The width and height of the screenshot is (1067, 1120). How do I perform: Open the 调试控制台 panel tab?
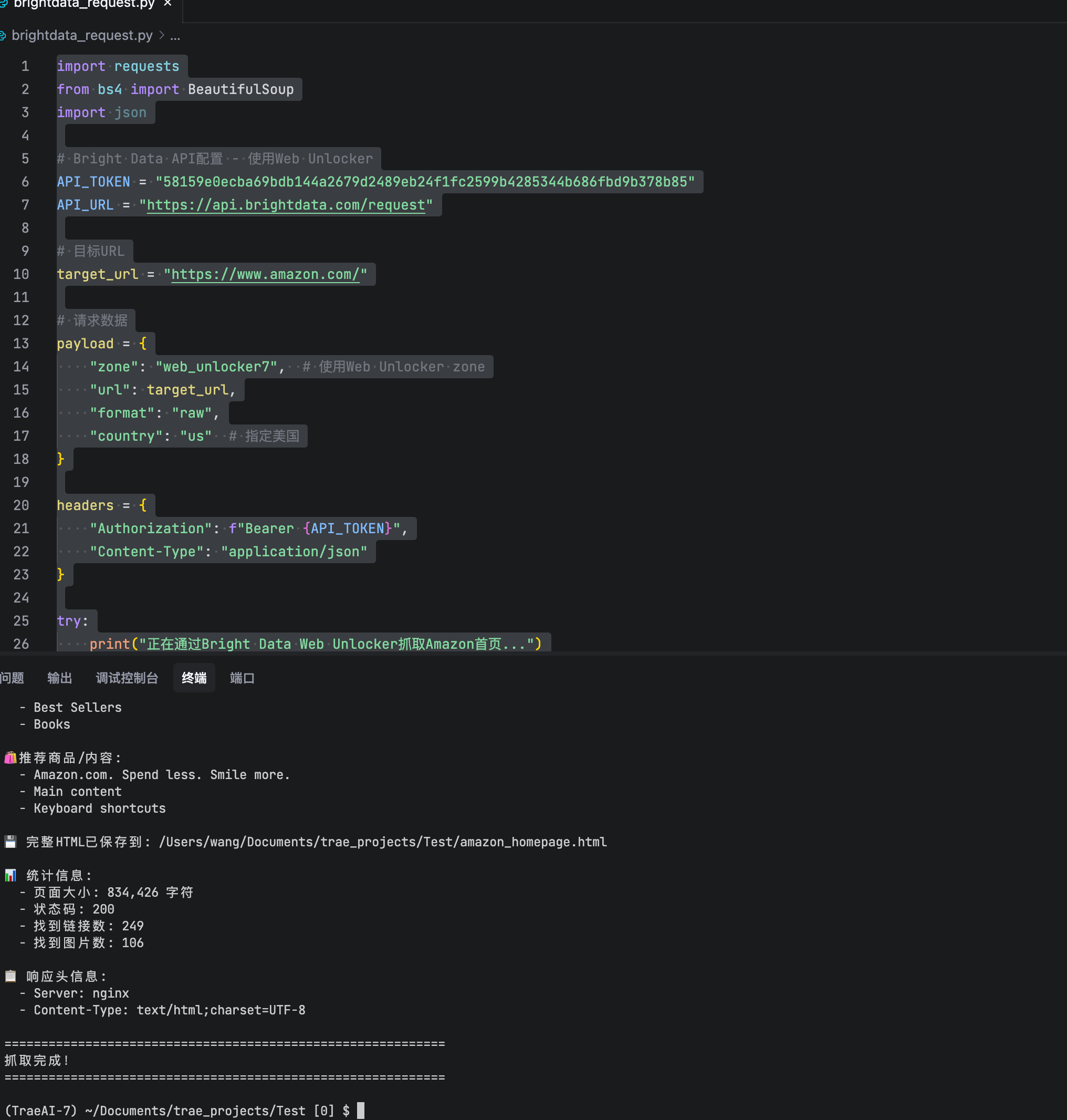coord(127,677)
